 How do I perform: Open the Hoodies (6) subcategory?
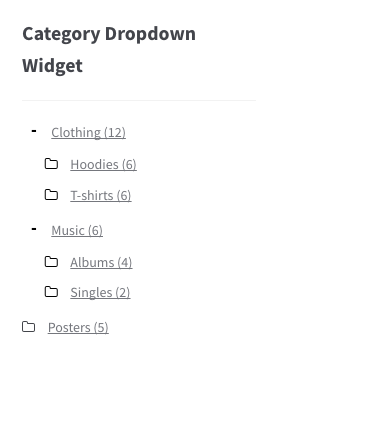point(103,164)
